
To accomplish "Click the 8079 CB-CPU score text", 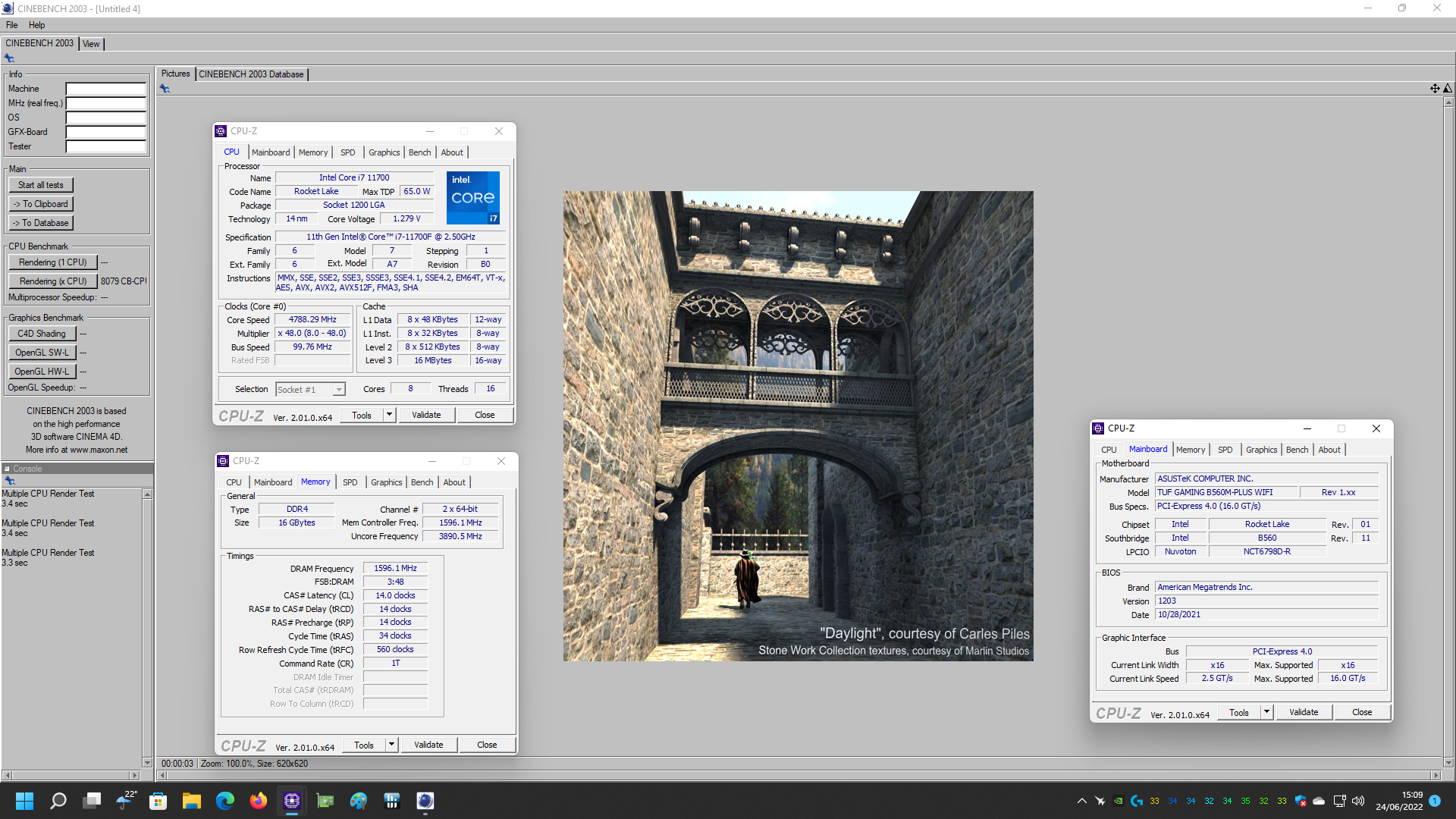I will (x=124, y=281).
